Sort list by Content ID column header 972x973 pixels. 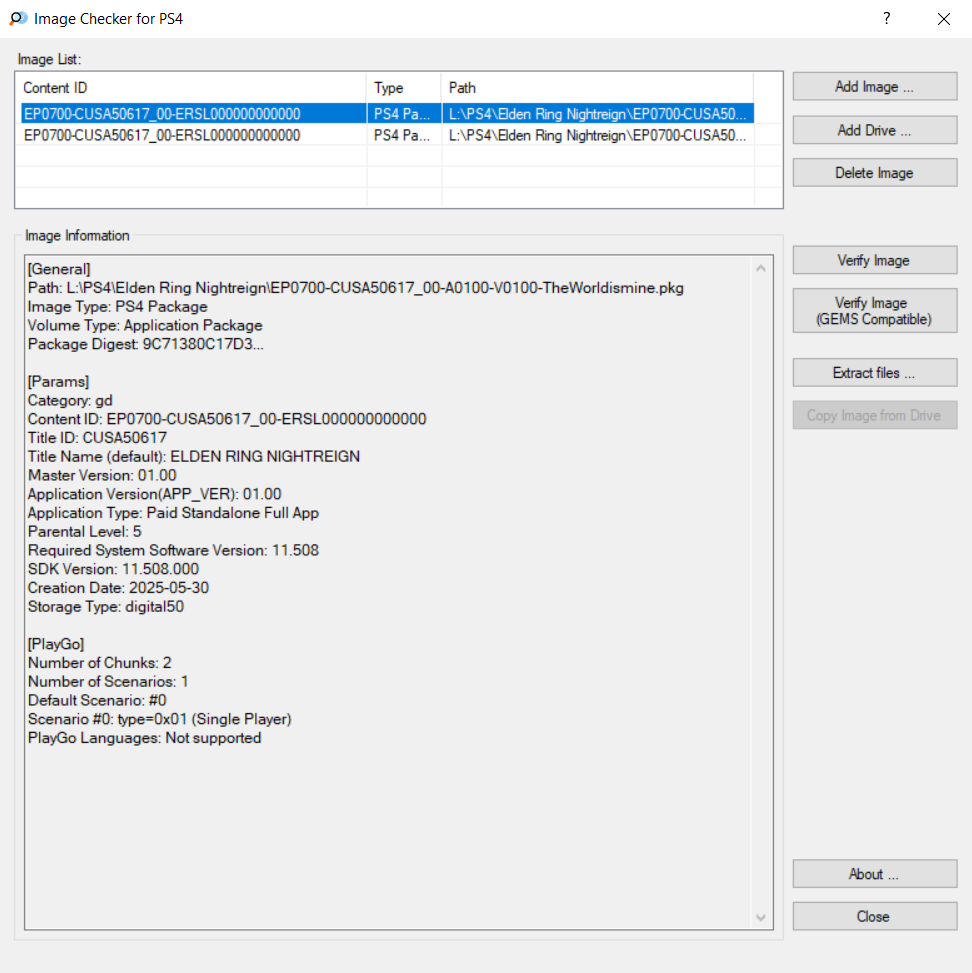192,88
